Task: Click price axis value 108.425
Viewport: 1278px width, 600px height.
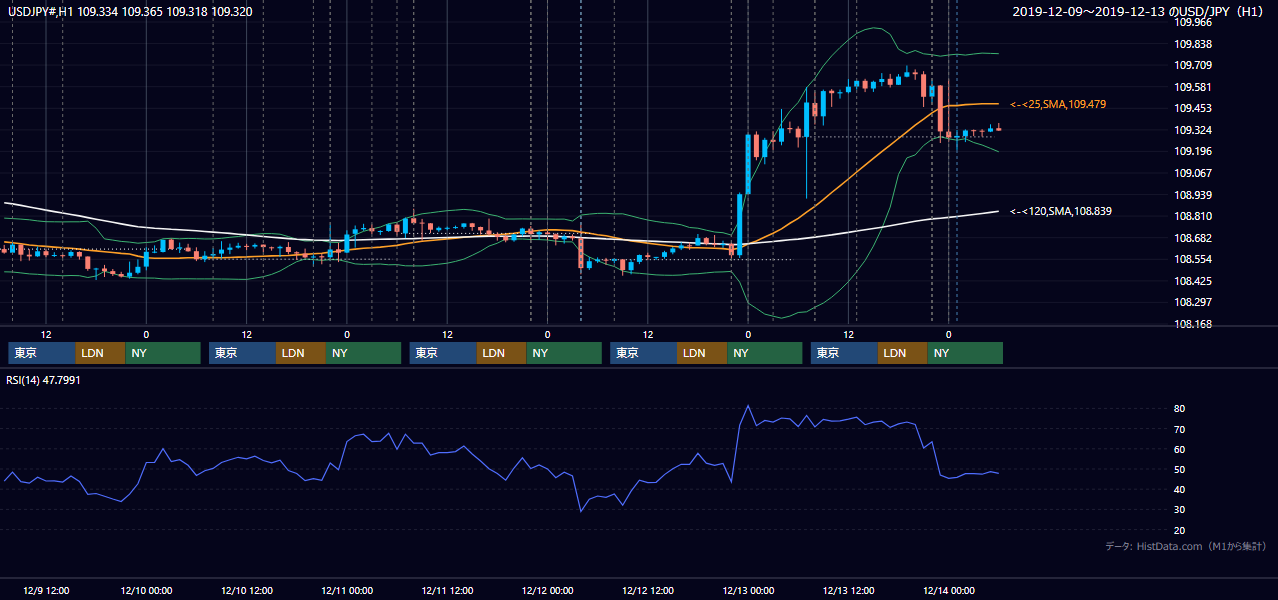Action: click(x=1193, y=281)
